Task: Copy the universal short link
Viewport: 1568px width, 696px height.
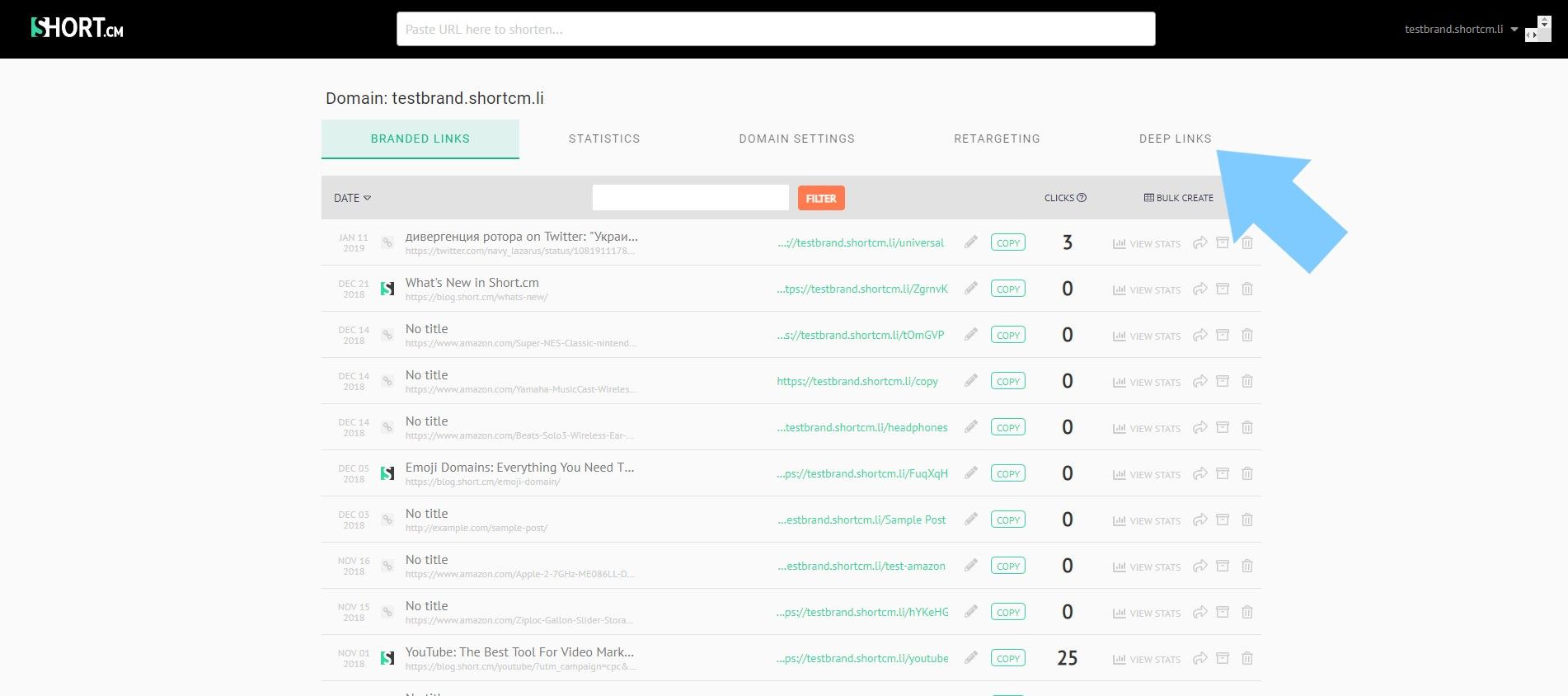Action: coord(1008,242)
